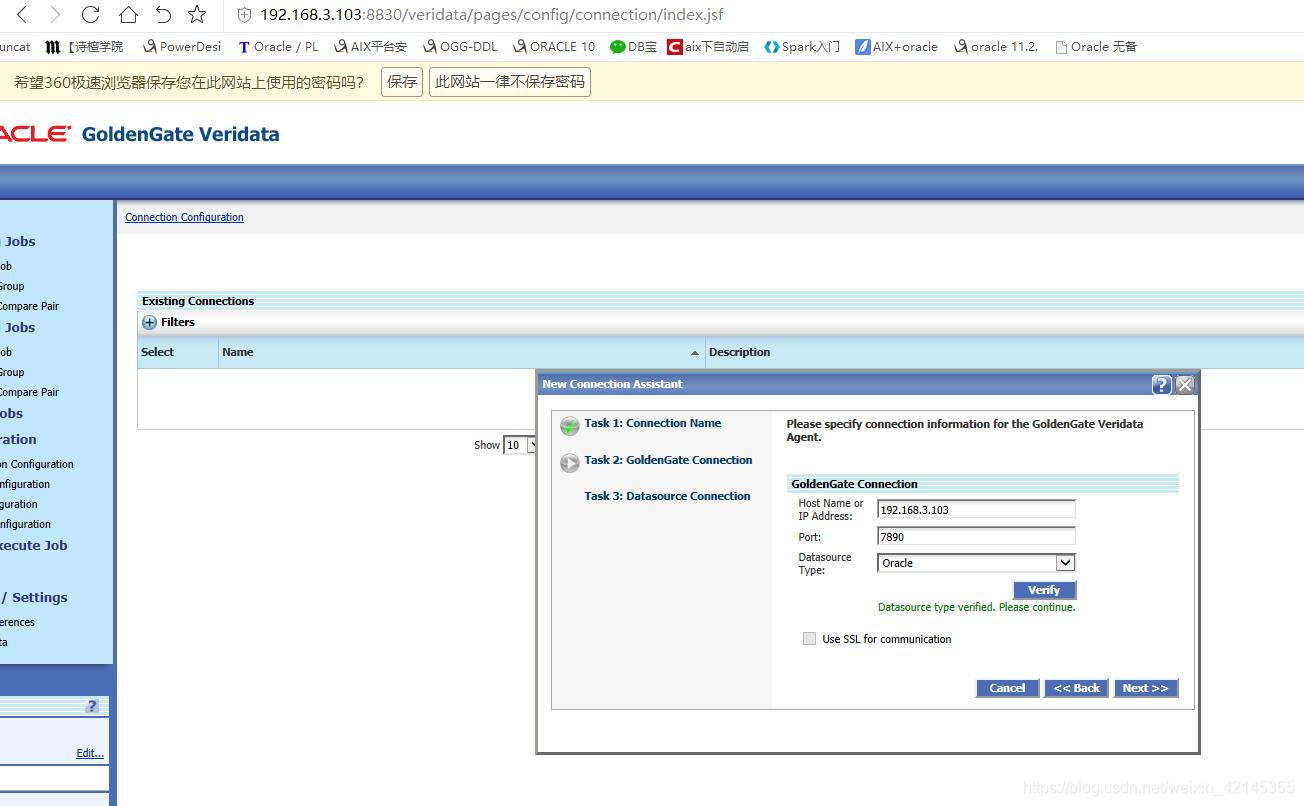The width and height of the screenshot is (1304, 806).
Task: Click the address bar URL field
Action: pyautogui.click(x=491, y=15)
